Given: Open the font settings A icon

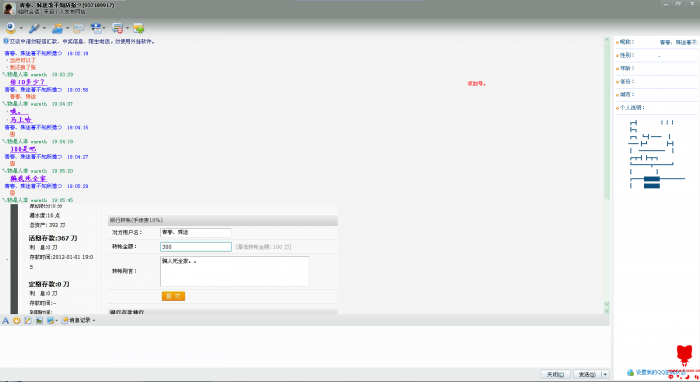Looking at the screenshot, I should click(x=5, y=320).
